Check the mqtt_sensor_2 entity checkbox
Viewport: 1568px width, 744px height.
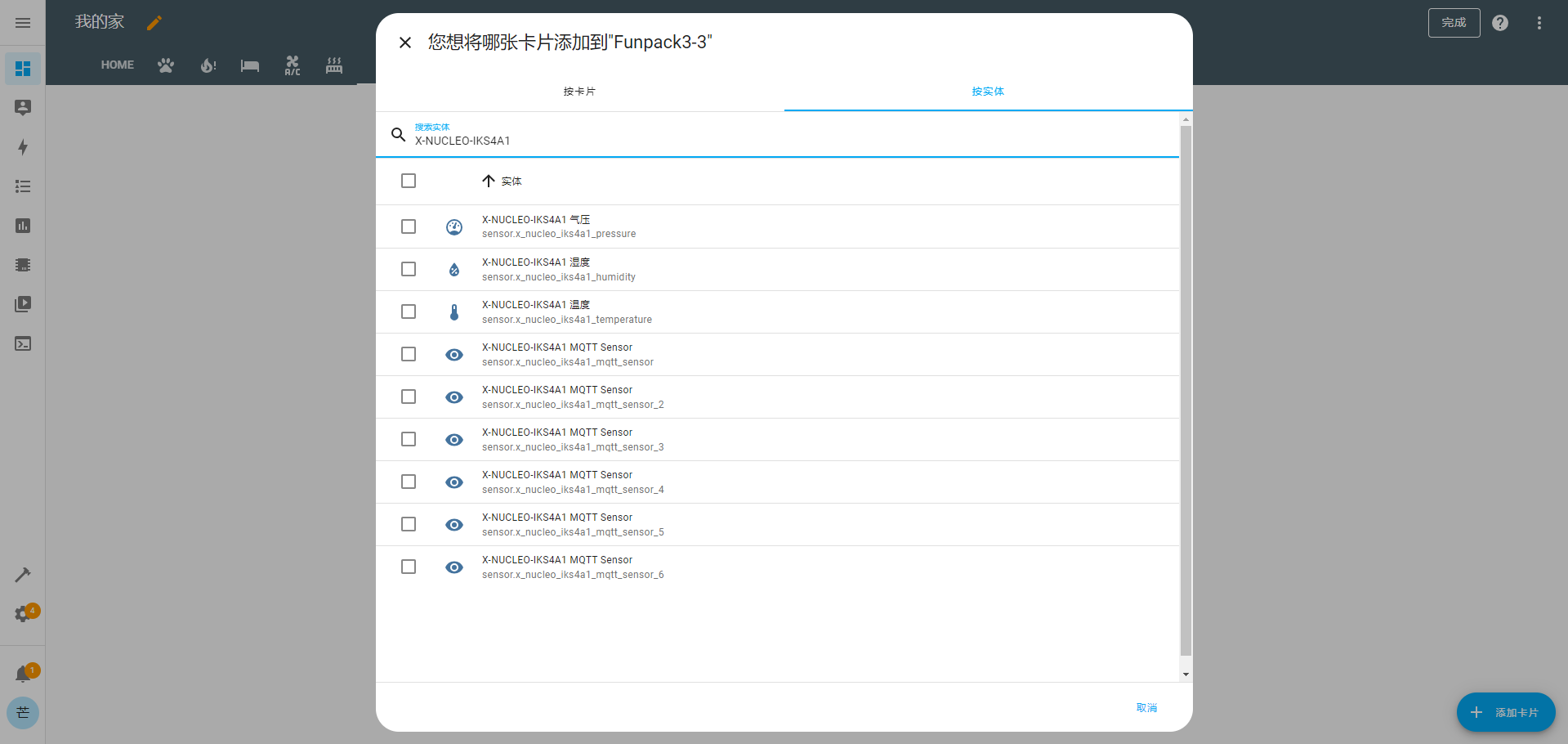409,397
